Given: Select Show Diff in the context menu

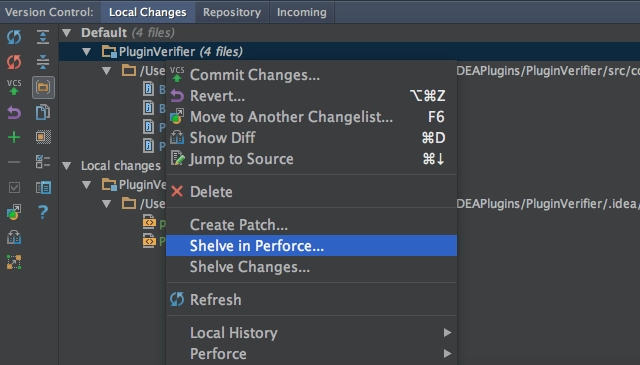Looking at the screenshot, I should point(311,138).
